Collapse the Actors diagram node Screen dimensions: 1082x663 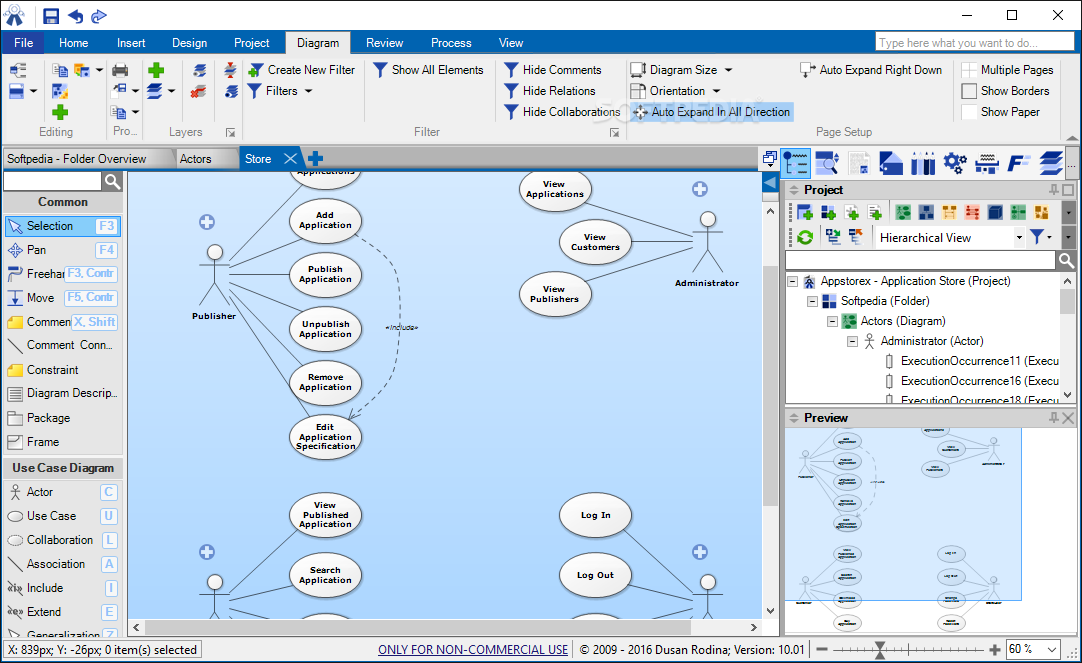point(833,321)
